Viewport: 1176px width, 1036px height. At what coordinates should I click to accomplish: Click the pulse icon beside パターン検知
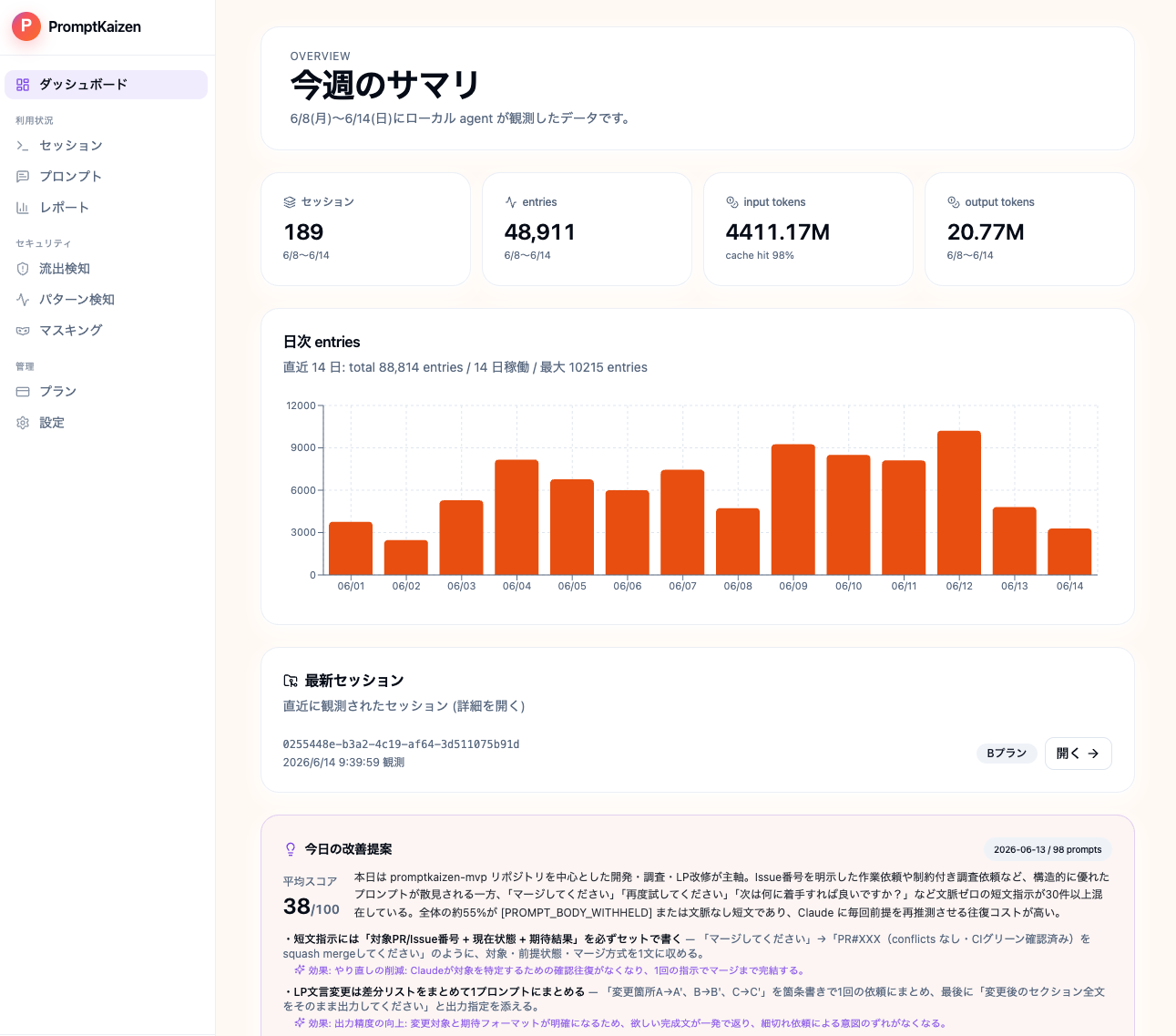coord(23,300)
